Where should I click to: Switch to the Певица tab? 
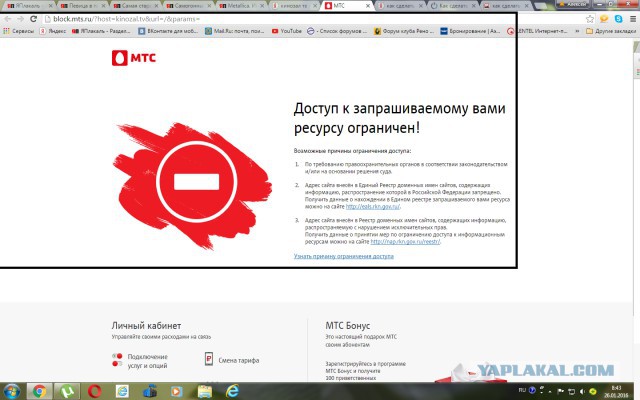(82, 6)
